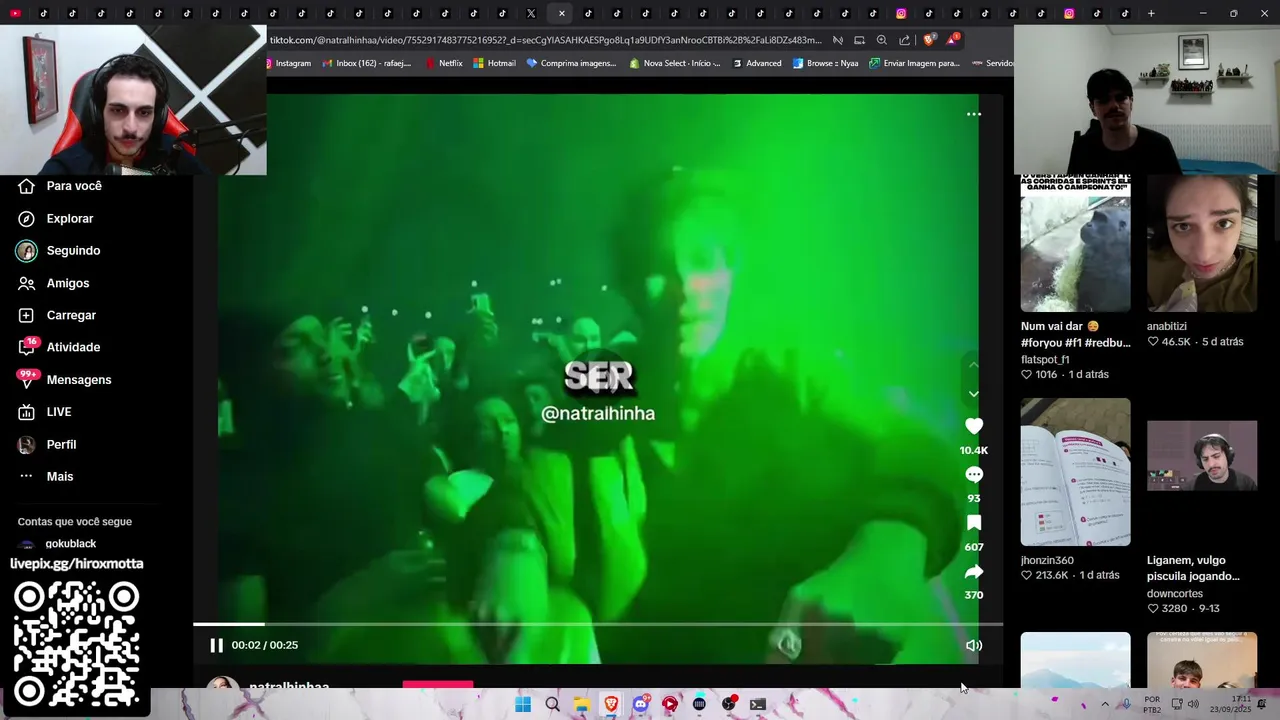Open the Enviar Imagem para bookmark
The image size is (1280, 720).
tap(915, 63)
